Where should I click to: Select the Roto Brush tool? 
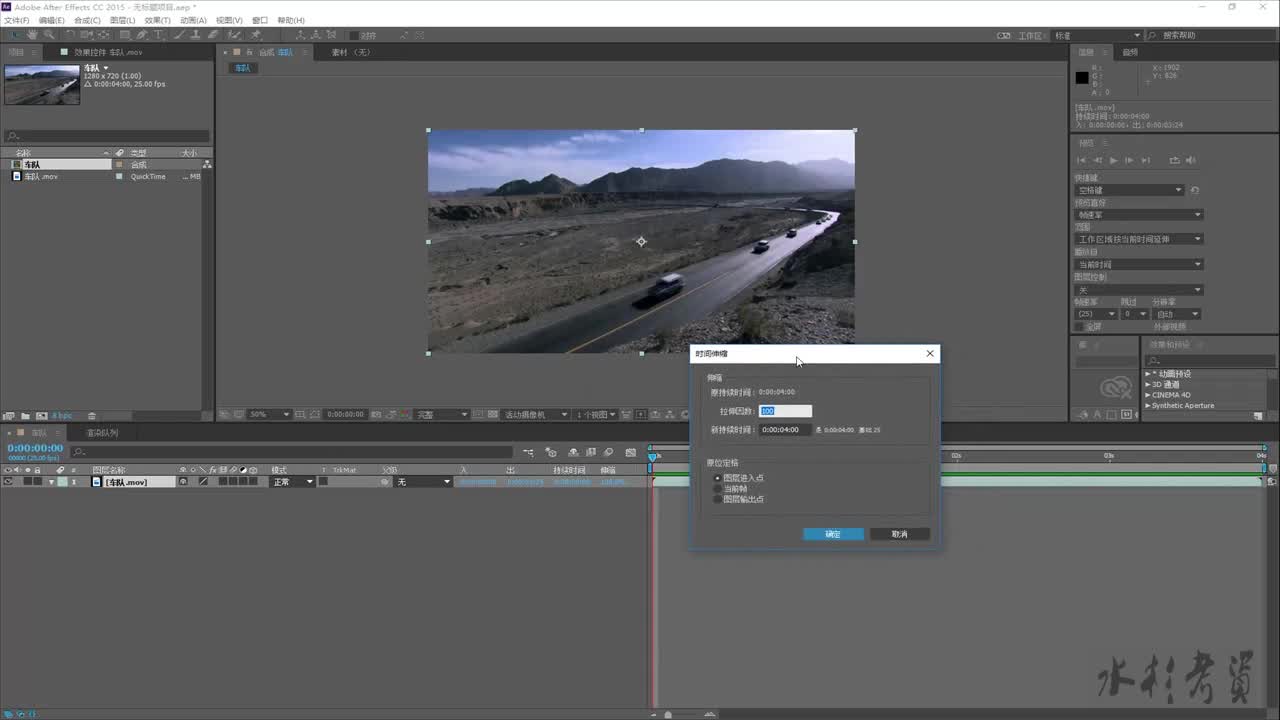pos(235,35)
